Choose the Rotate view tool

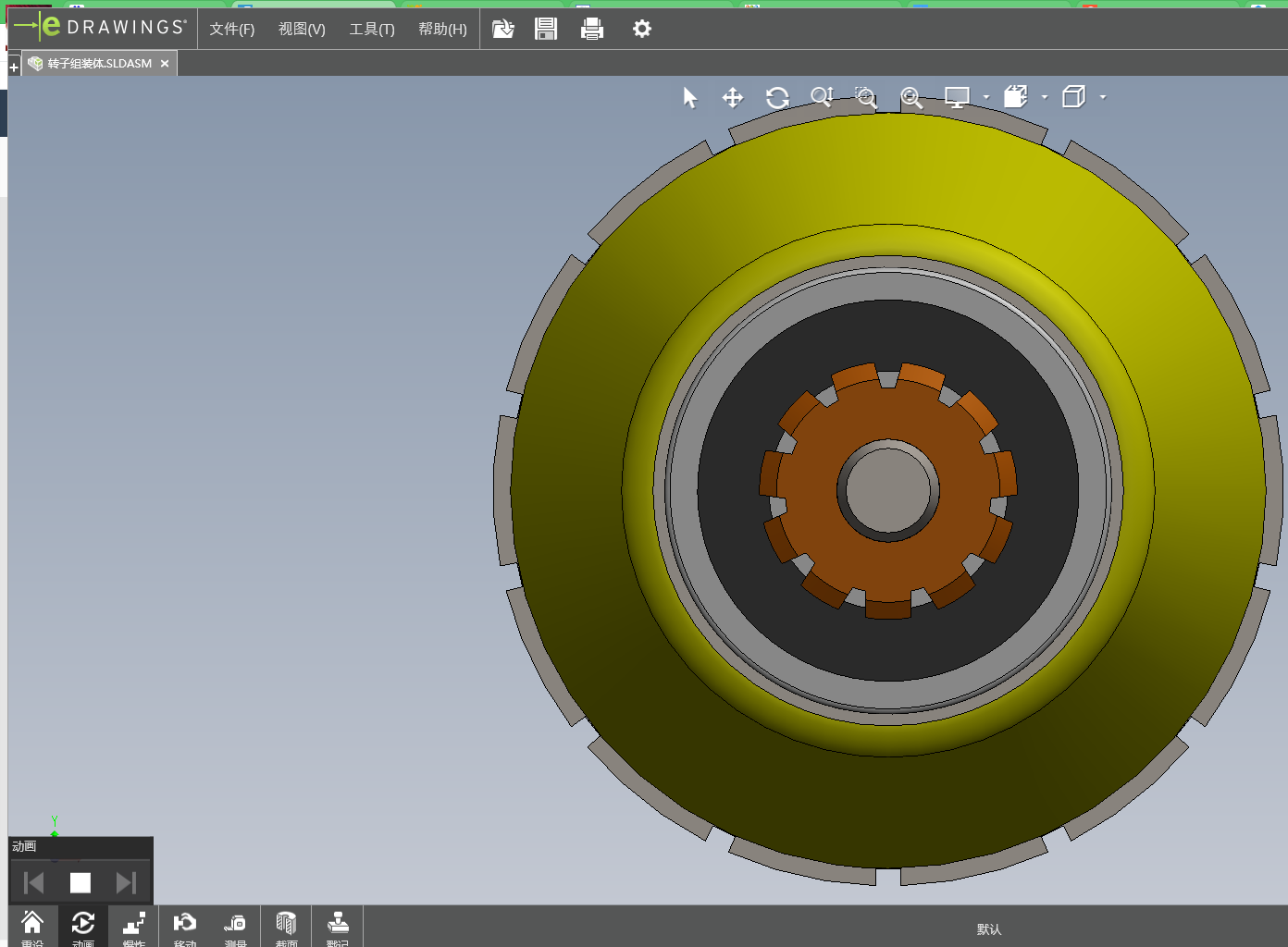tap(777, 98)
